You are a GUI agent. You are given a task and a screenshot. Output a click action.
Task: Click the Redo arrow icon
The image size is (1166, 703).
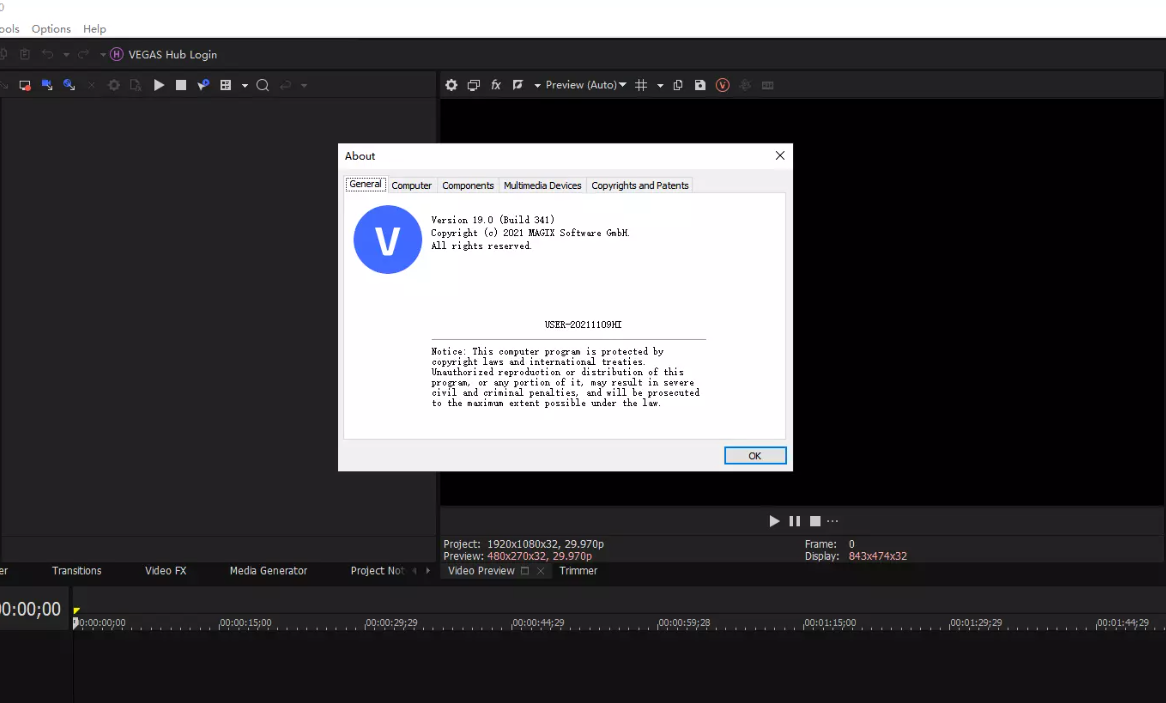pyautogui.click(x=82, y=54)
